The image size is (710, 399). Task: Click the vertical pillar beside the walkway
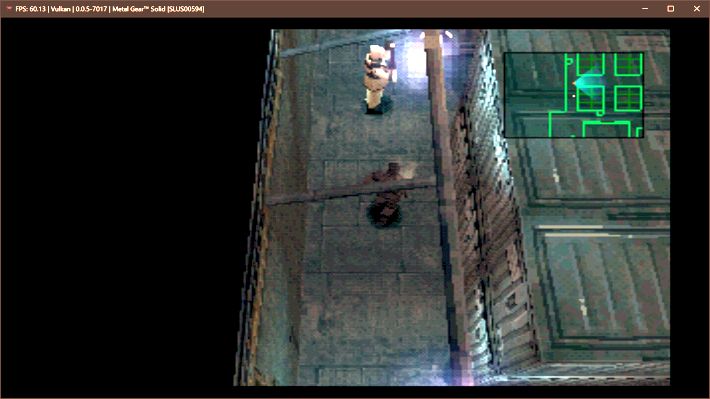[x=445, y=204]
